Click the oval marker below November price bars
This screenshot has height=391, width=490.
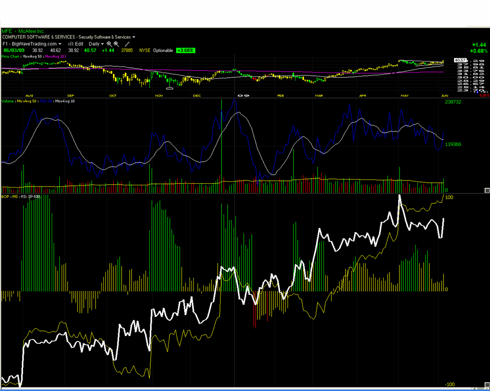point(169,88)
